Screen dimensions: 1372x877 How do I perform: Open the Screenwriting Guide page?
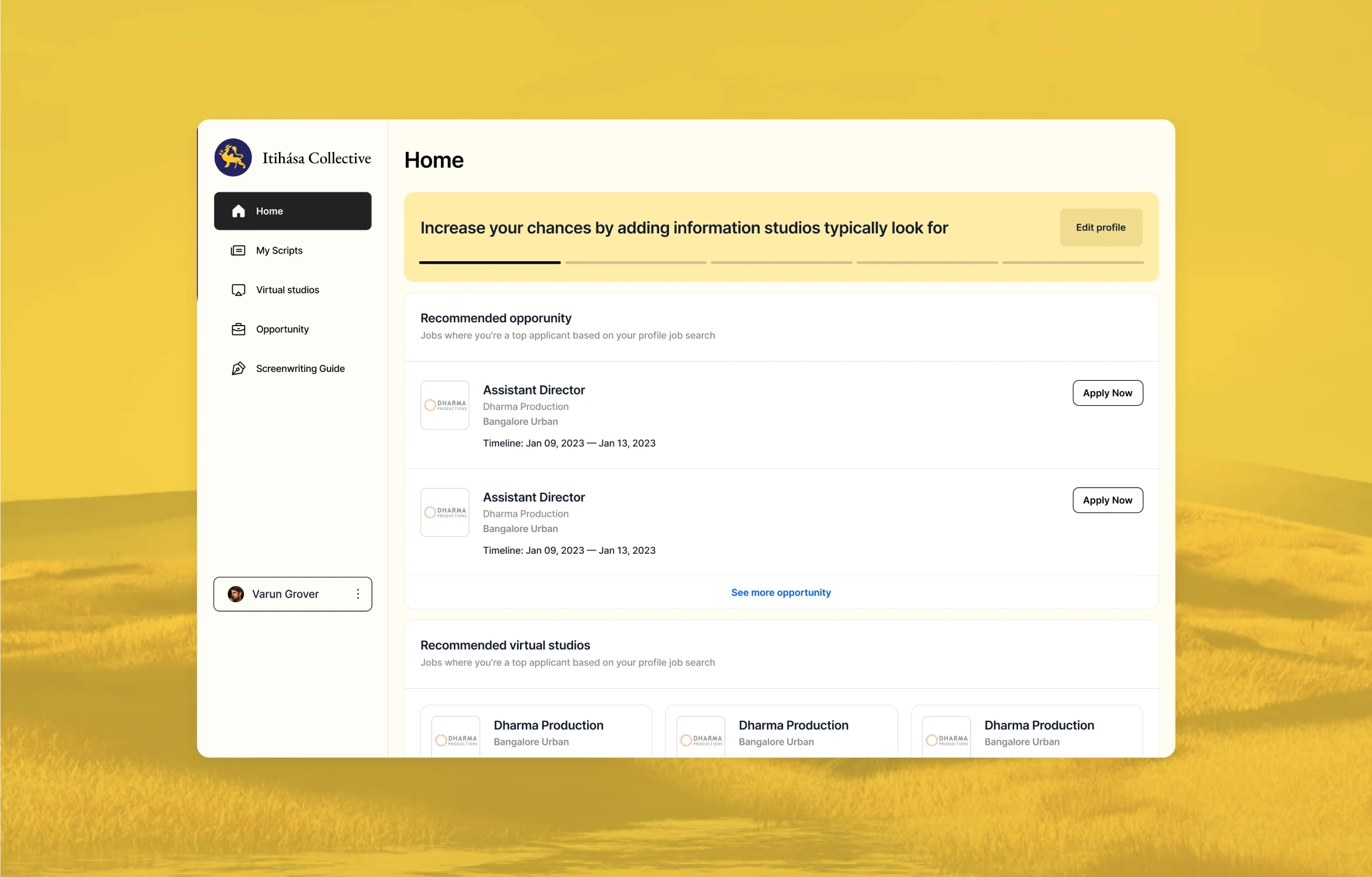(x=300, y=368)
